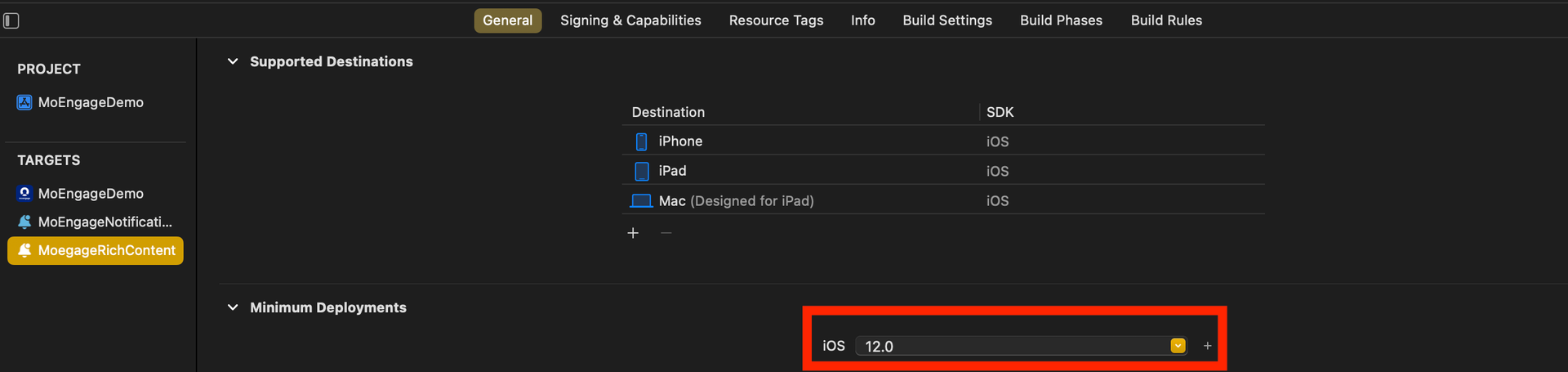Click the iPhone device icon
Screen dimensions: 1568x372
[x=641, y=141]
